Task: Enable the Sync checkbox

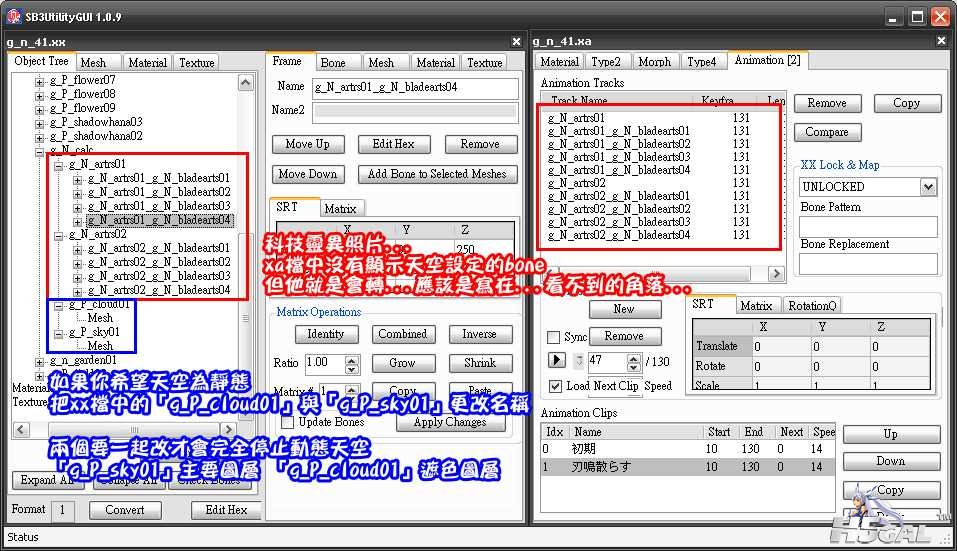Action: [x=554, y=337]
